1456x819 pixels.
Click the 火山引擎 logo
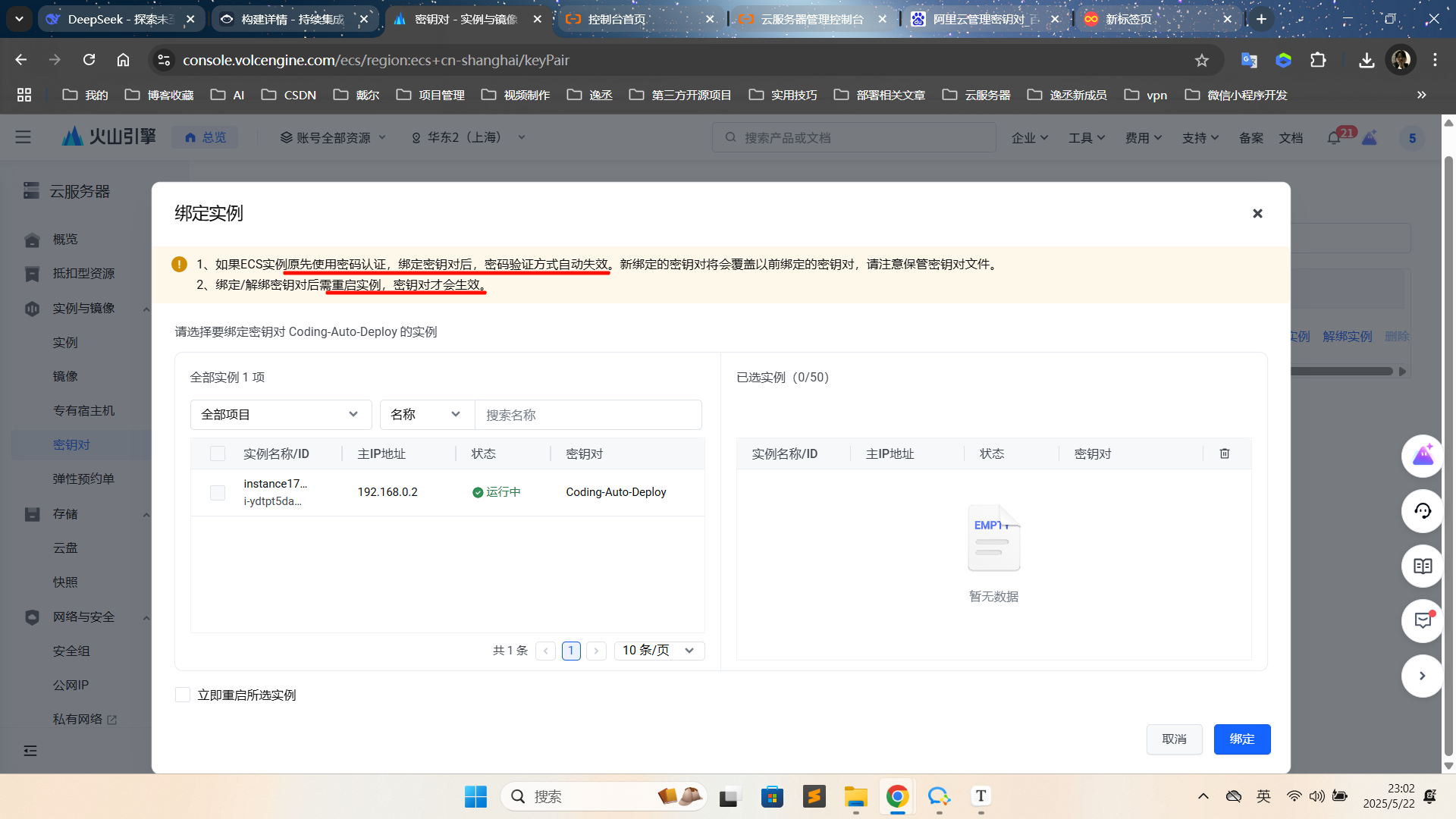(x=109, y=136)
